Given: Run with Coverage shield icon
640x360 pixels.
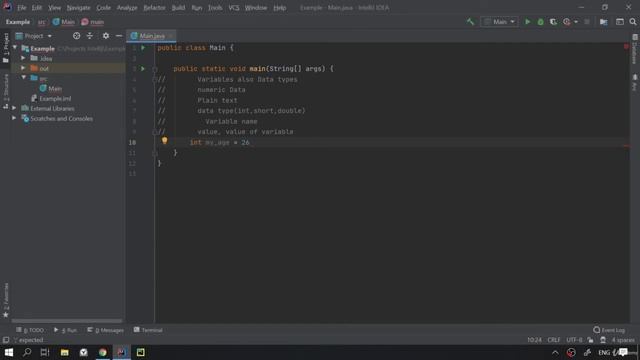Looking at the screenshot, I should pos(553,22).
